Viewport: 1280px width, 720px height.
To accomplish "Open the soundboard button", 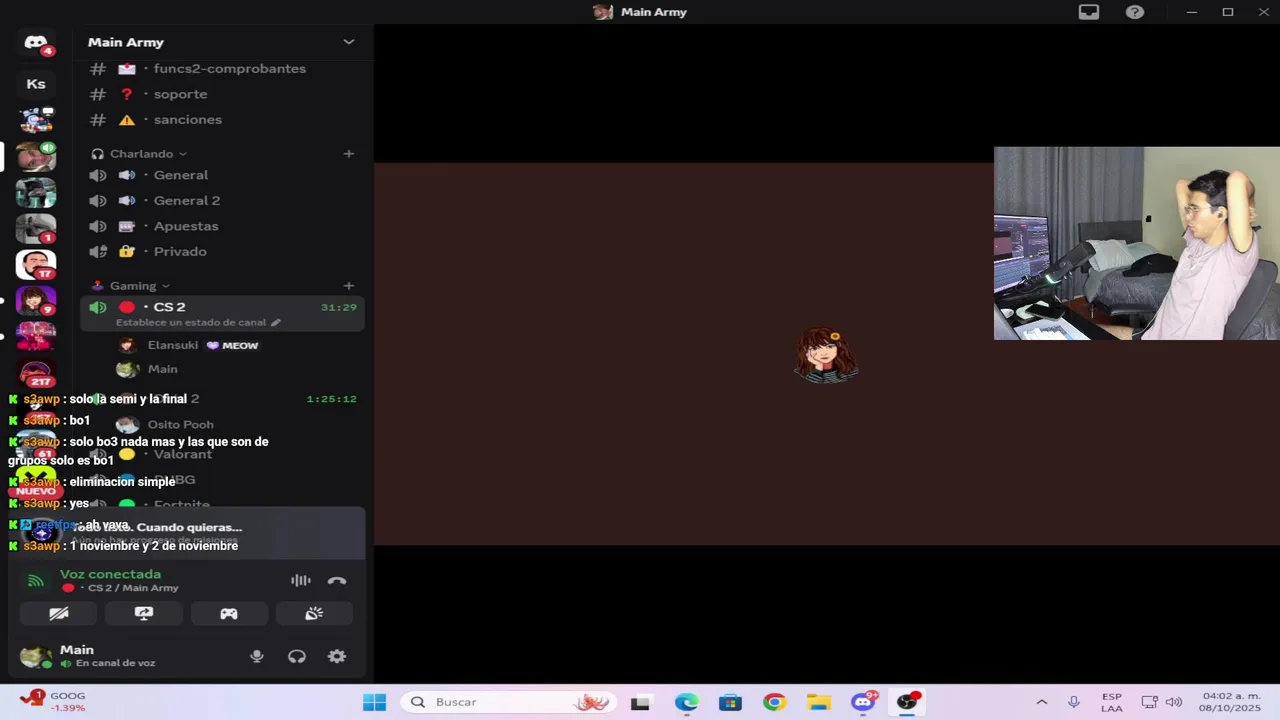I will tap(314, 614).
